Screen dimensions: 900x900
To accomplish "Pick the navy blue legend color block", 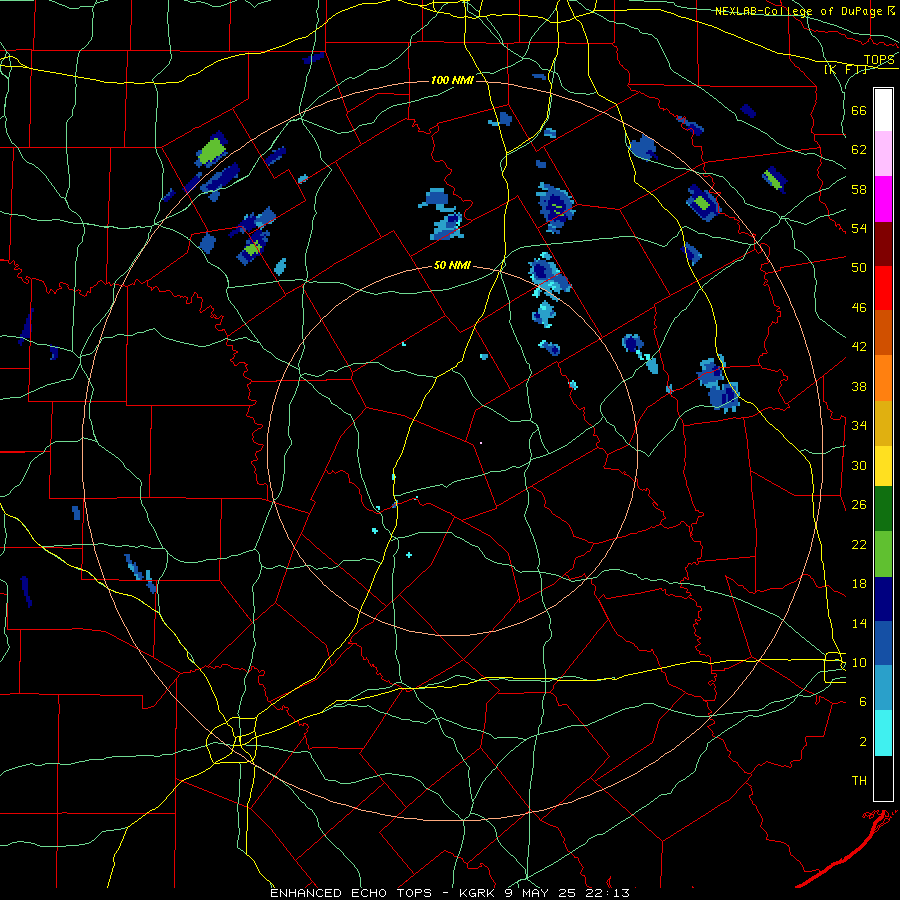I will (x=883, y=599).
